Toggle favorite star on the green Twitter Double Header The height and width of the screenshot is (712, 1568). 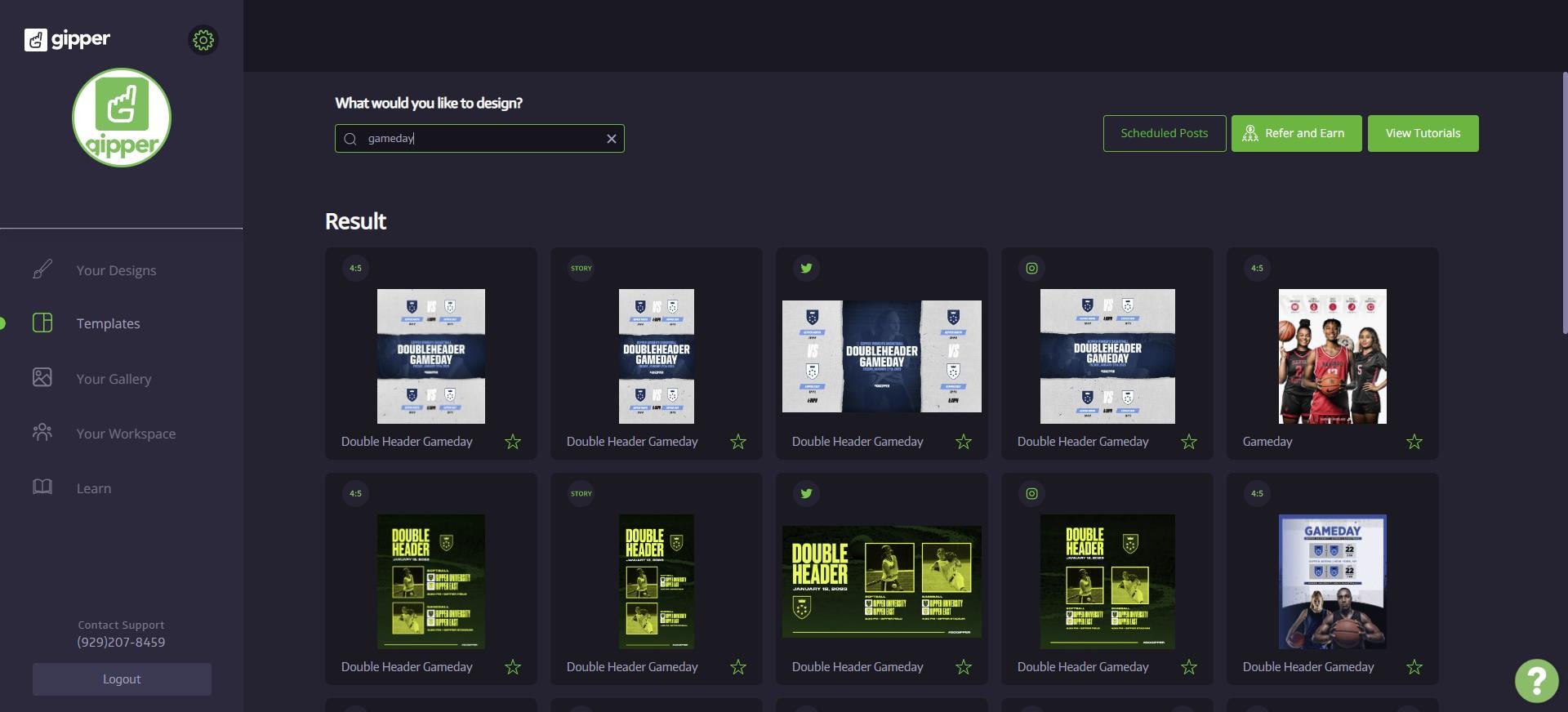(x=964, y=667)
